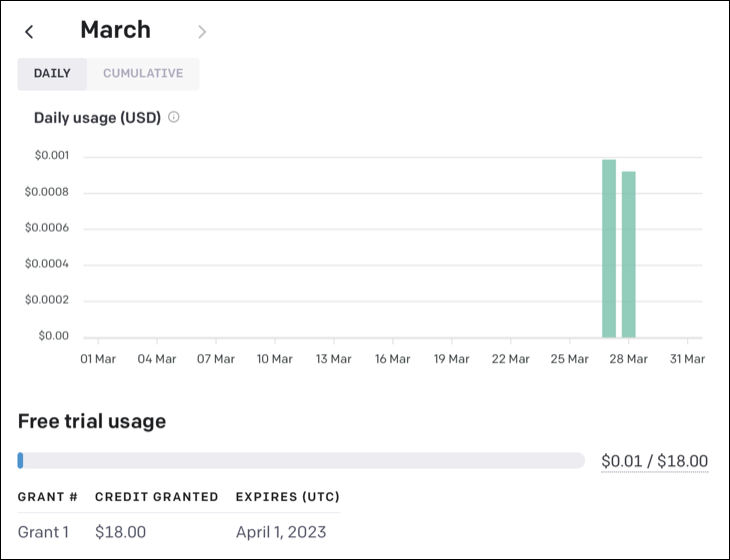
Task: Select the shorter usage bar for 28 Mar
Action: point(629,254)
